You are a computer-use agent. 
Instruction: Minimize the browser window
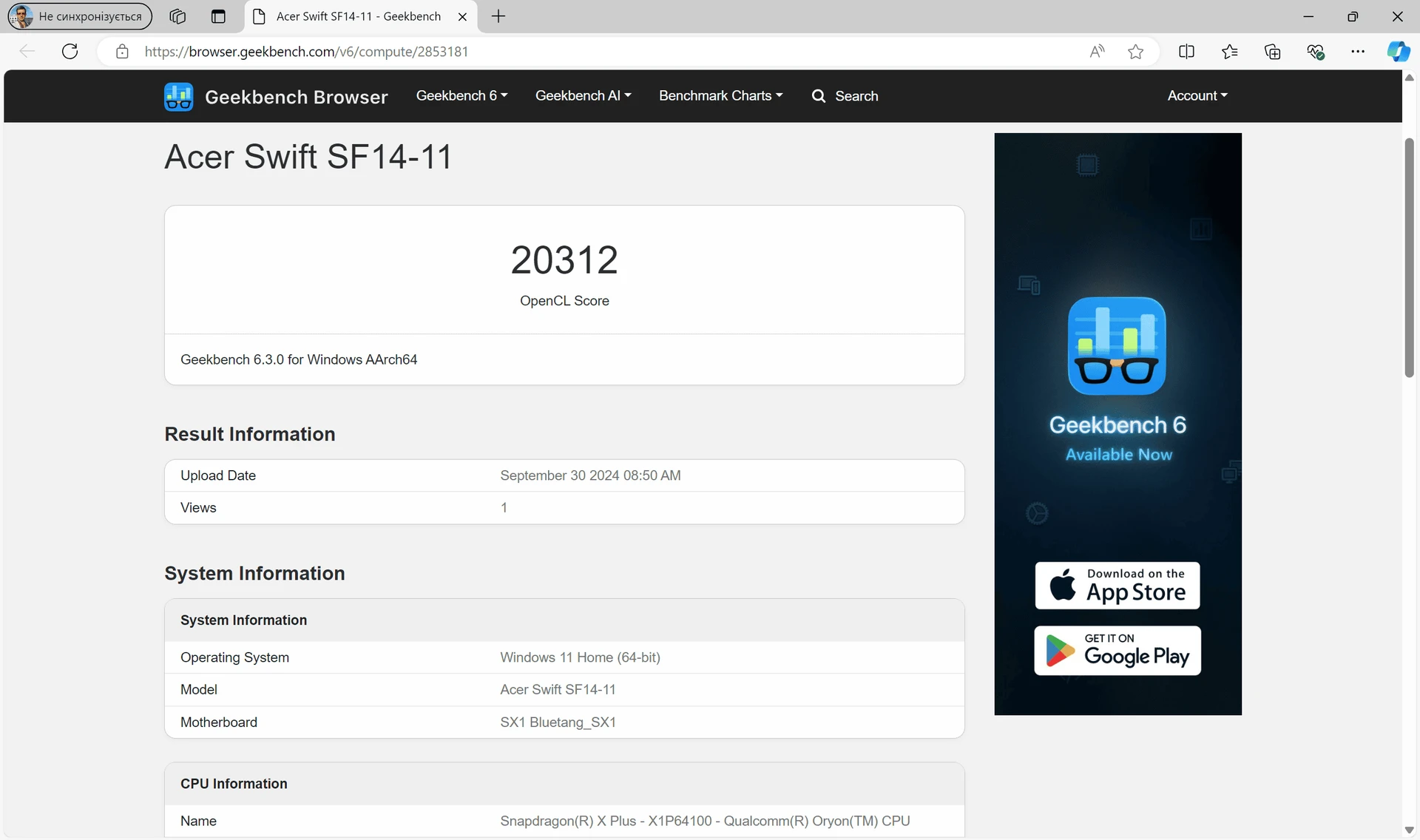1308,16
